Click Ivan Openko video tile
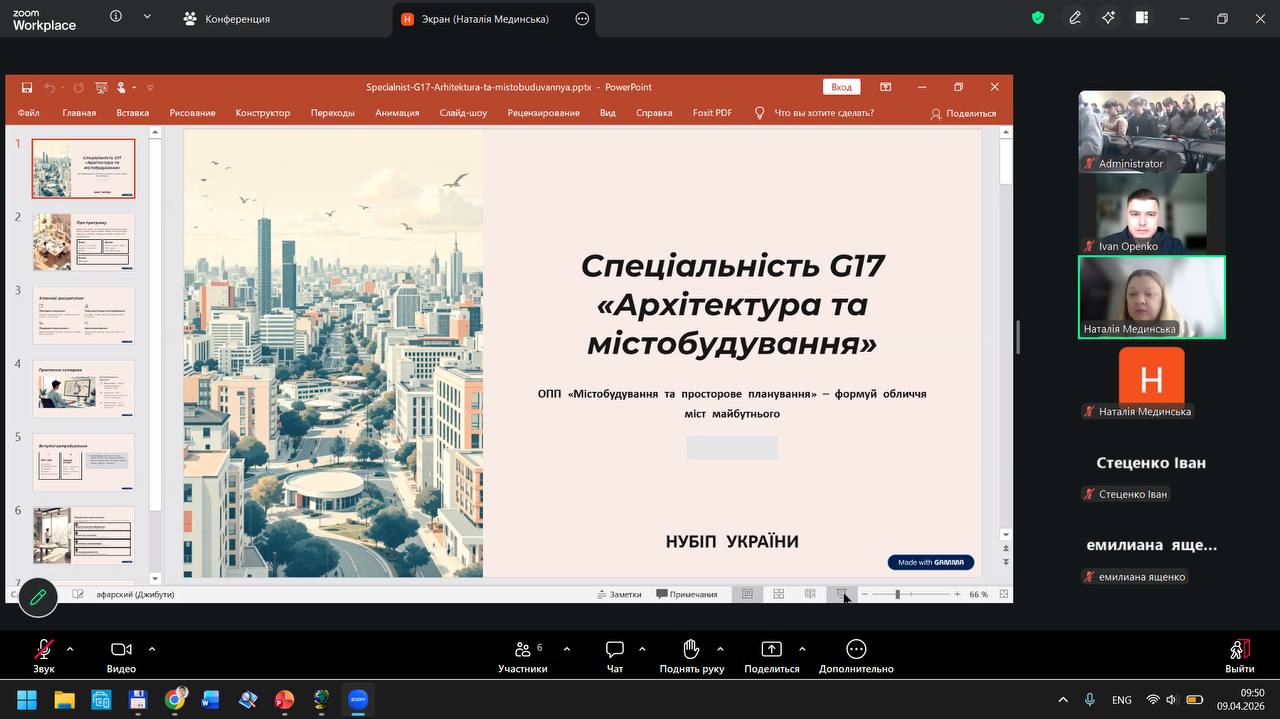Viewport: 1280px width, 719px height. 1152,214
